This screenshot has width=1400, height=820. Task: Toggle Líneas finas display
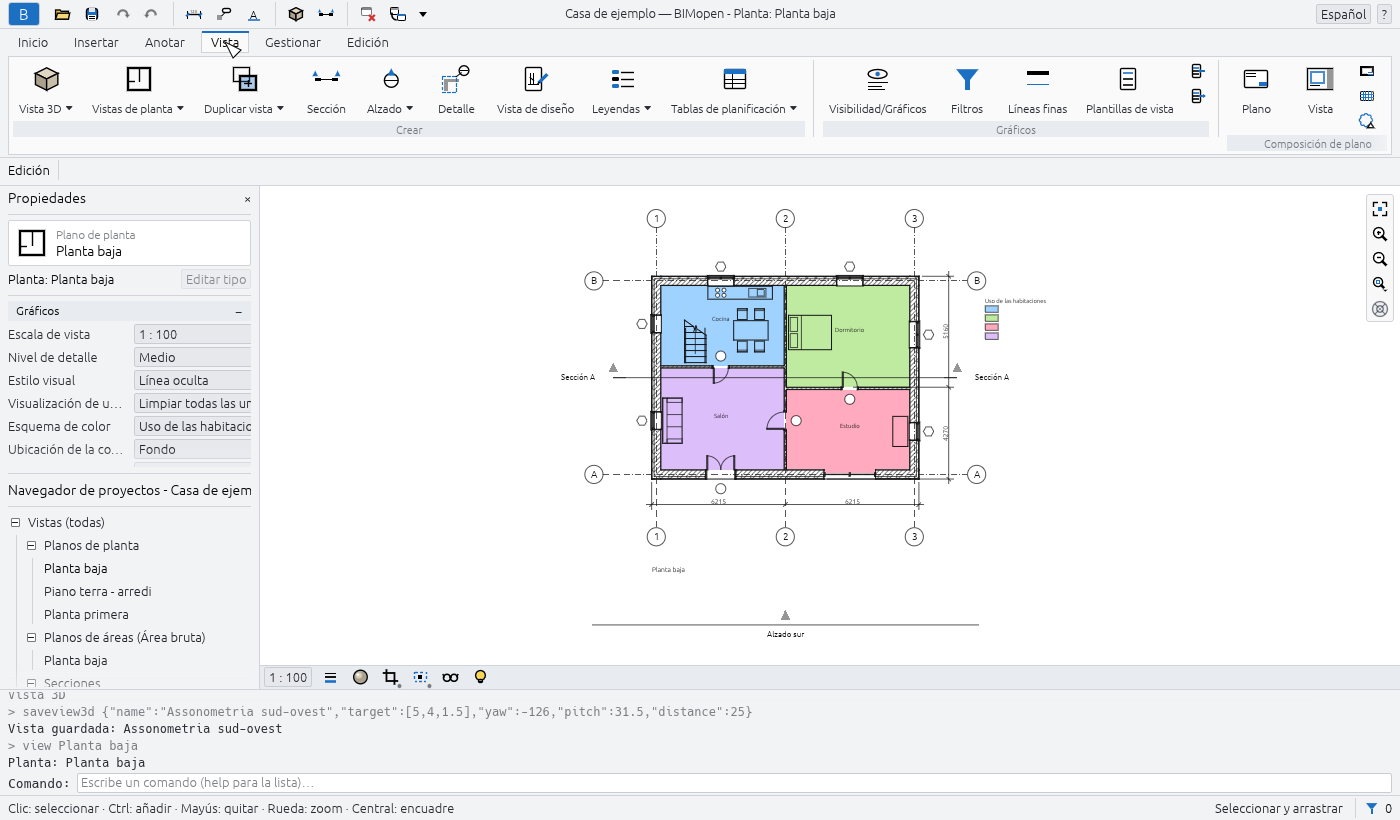click(x=1037, y=90)
